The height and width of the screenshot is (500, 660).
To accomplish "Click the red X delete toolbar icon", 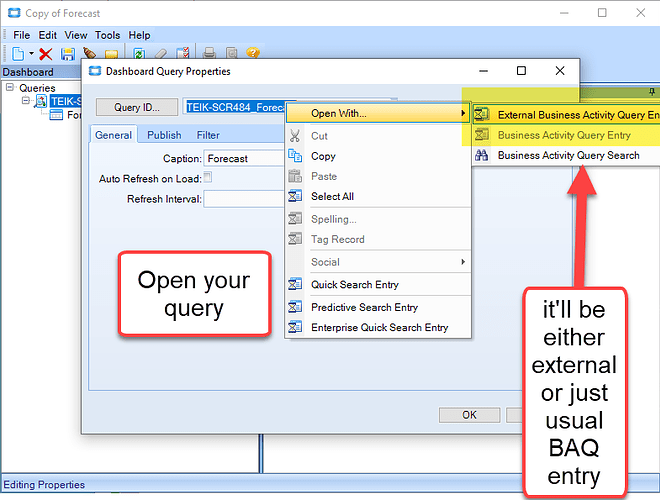I will click(x=45, y=54).
